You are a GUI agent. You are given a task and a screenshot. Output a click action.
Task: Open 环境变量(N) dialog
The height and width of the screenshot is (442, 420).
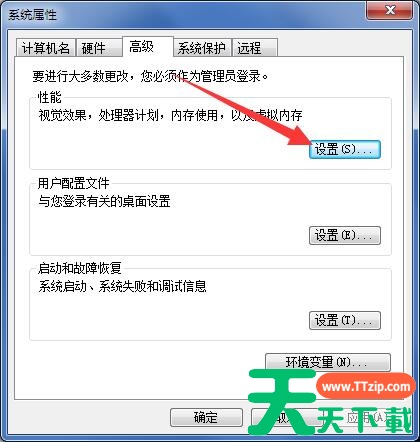pyautogui.click(x=328, y=362)
